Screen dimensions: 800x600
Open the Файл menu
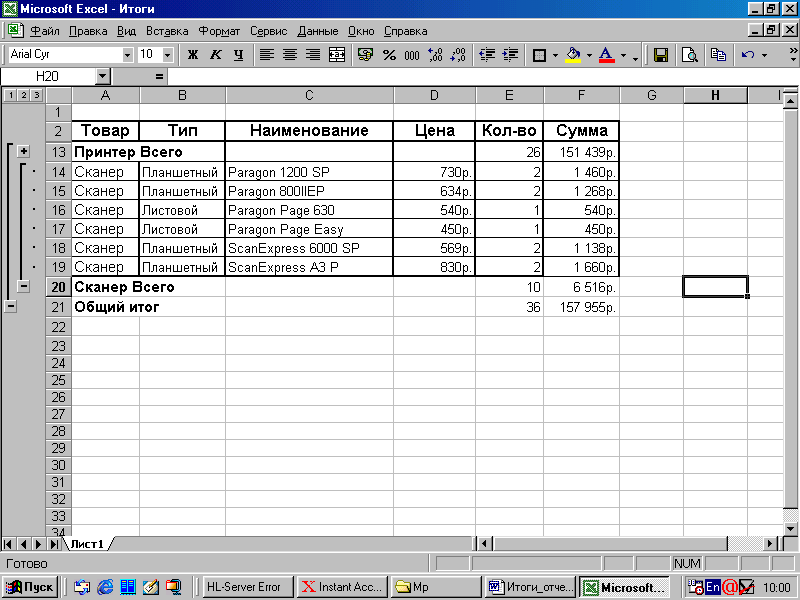click(x=45, y=31)
